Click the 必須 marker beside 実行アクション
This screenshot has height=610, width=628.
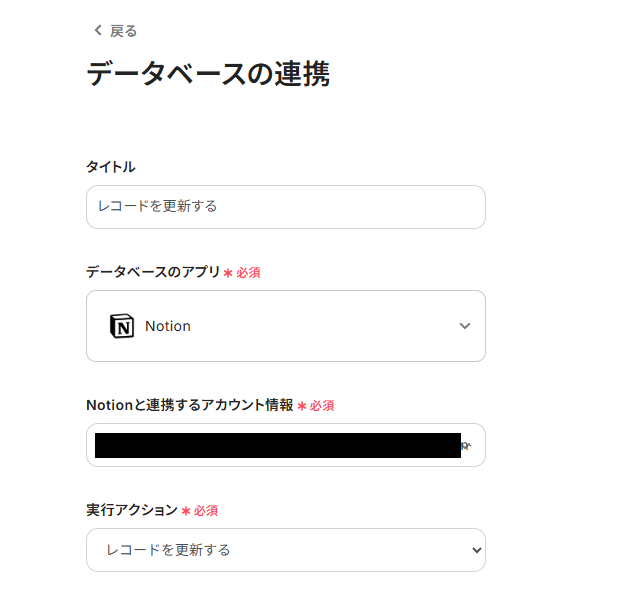point(206,510)
